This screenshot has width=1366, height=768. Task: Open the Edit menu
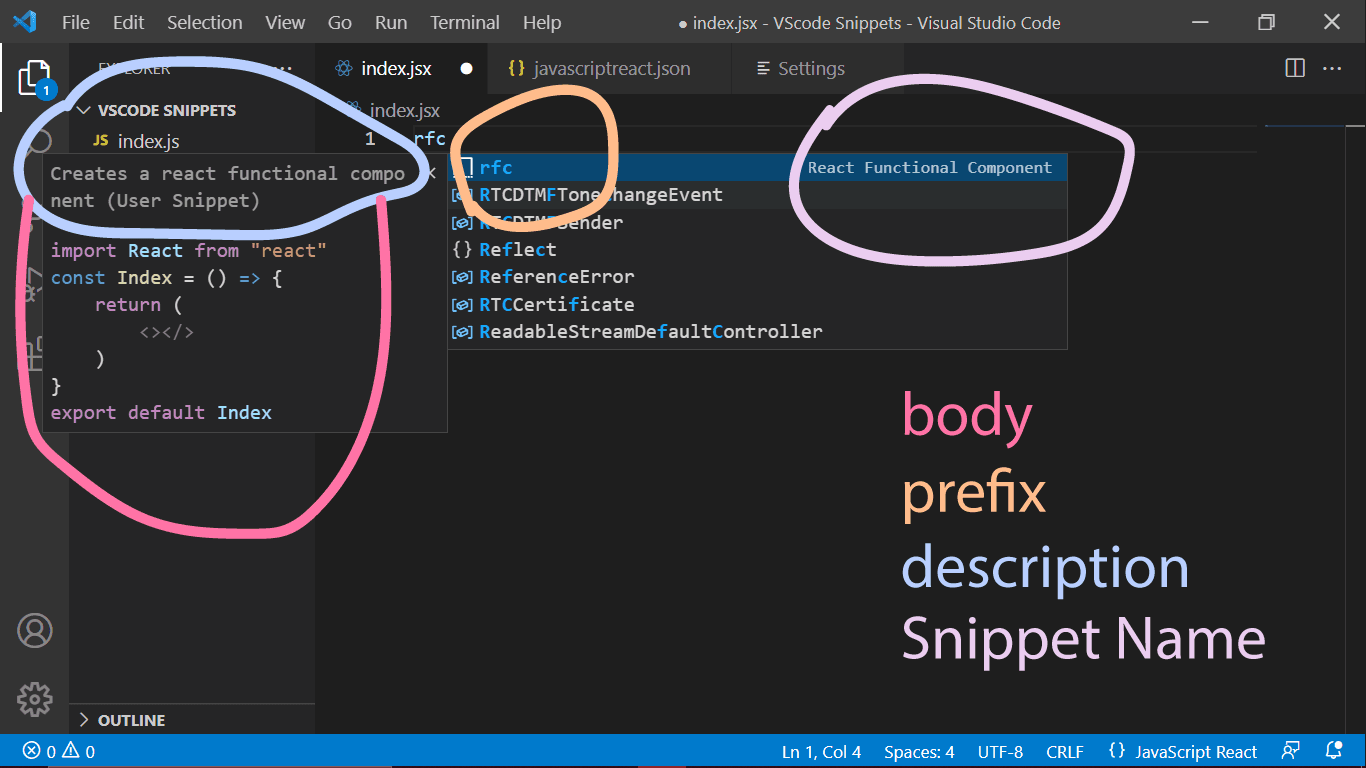click(128, 22)
